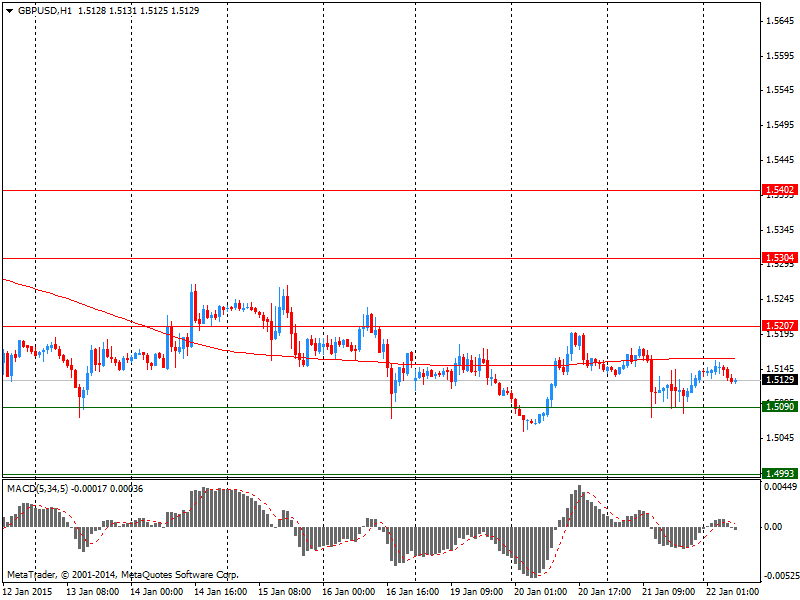Click the 15 Jan 08:00 time label
The width and height of the screenshot is (800, 600).
click(x=285, y=592)
